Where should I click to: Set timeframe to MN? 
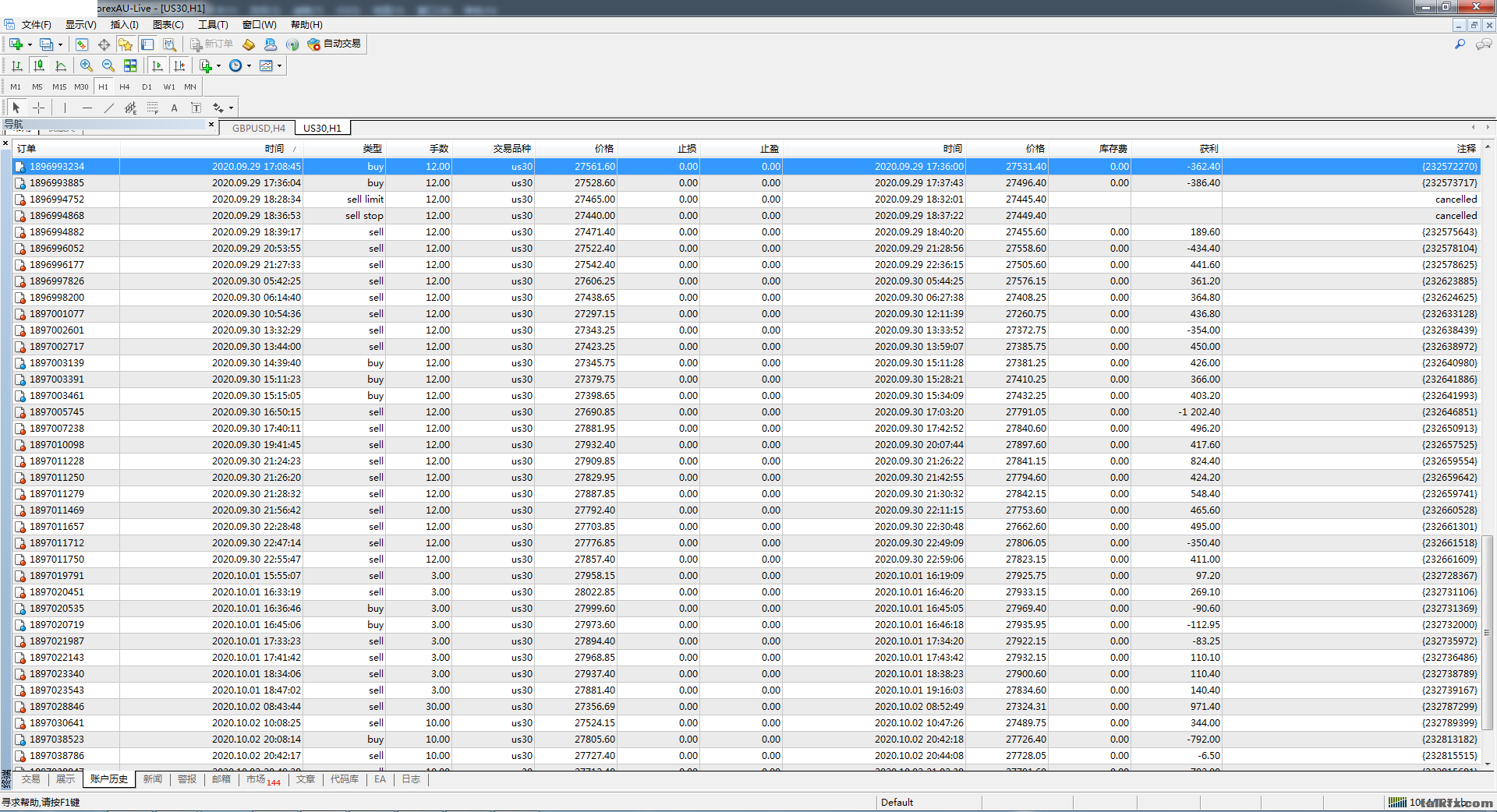[190, 86]
